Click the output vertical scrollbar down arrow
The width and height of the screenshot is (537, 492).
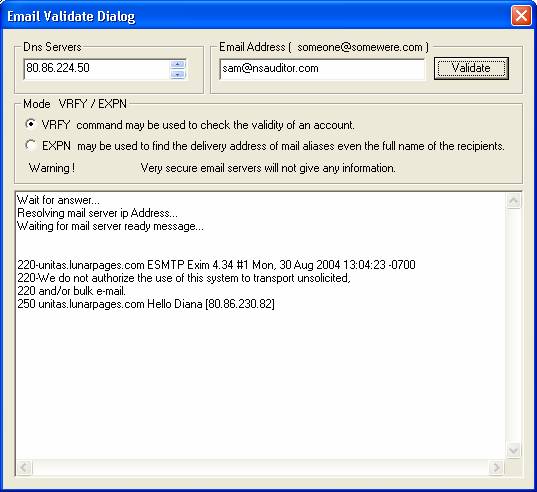513,450
